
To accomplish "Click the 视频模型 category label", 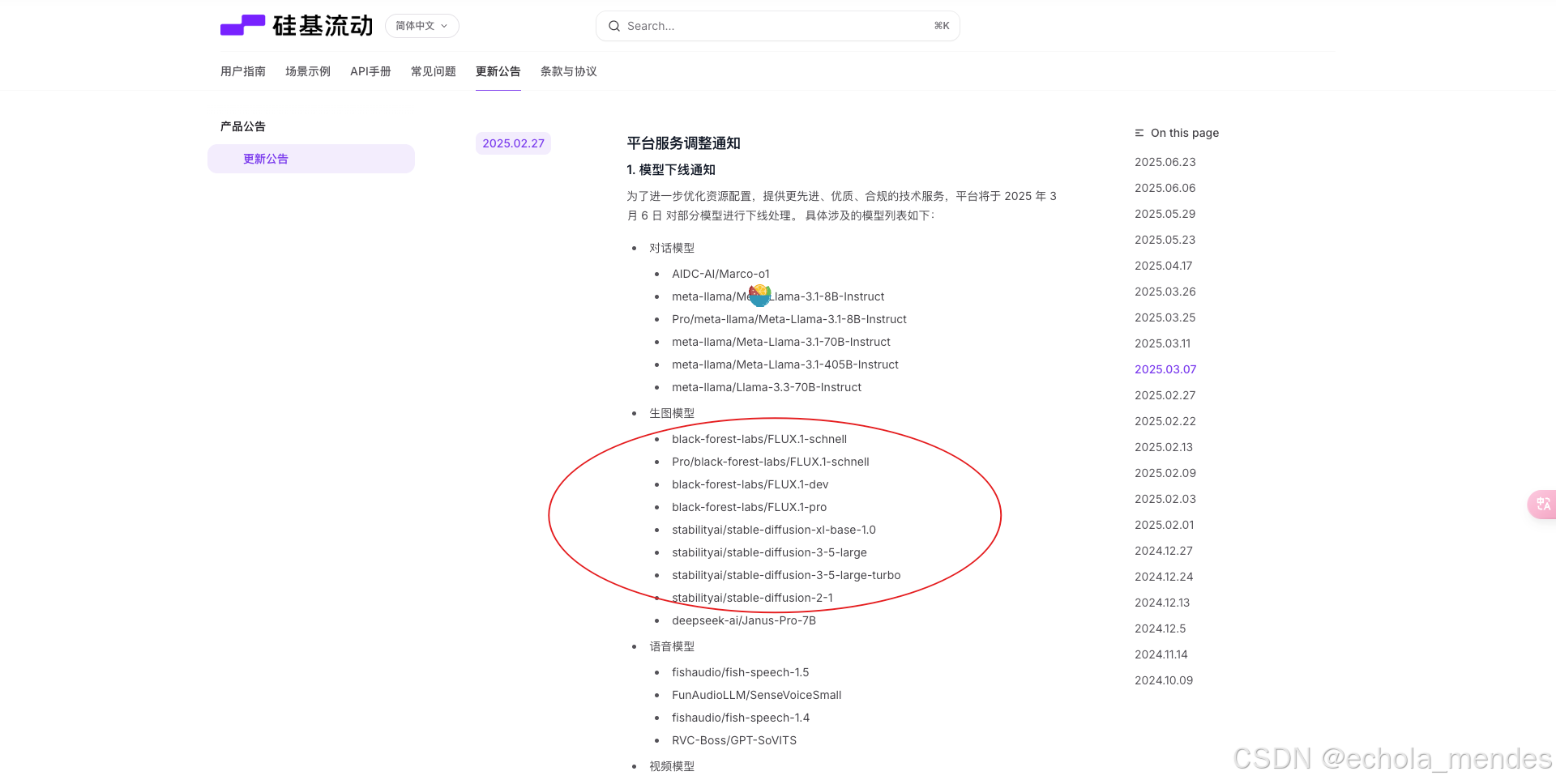I will [672, 766].
